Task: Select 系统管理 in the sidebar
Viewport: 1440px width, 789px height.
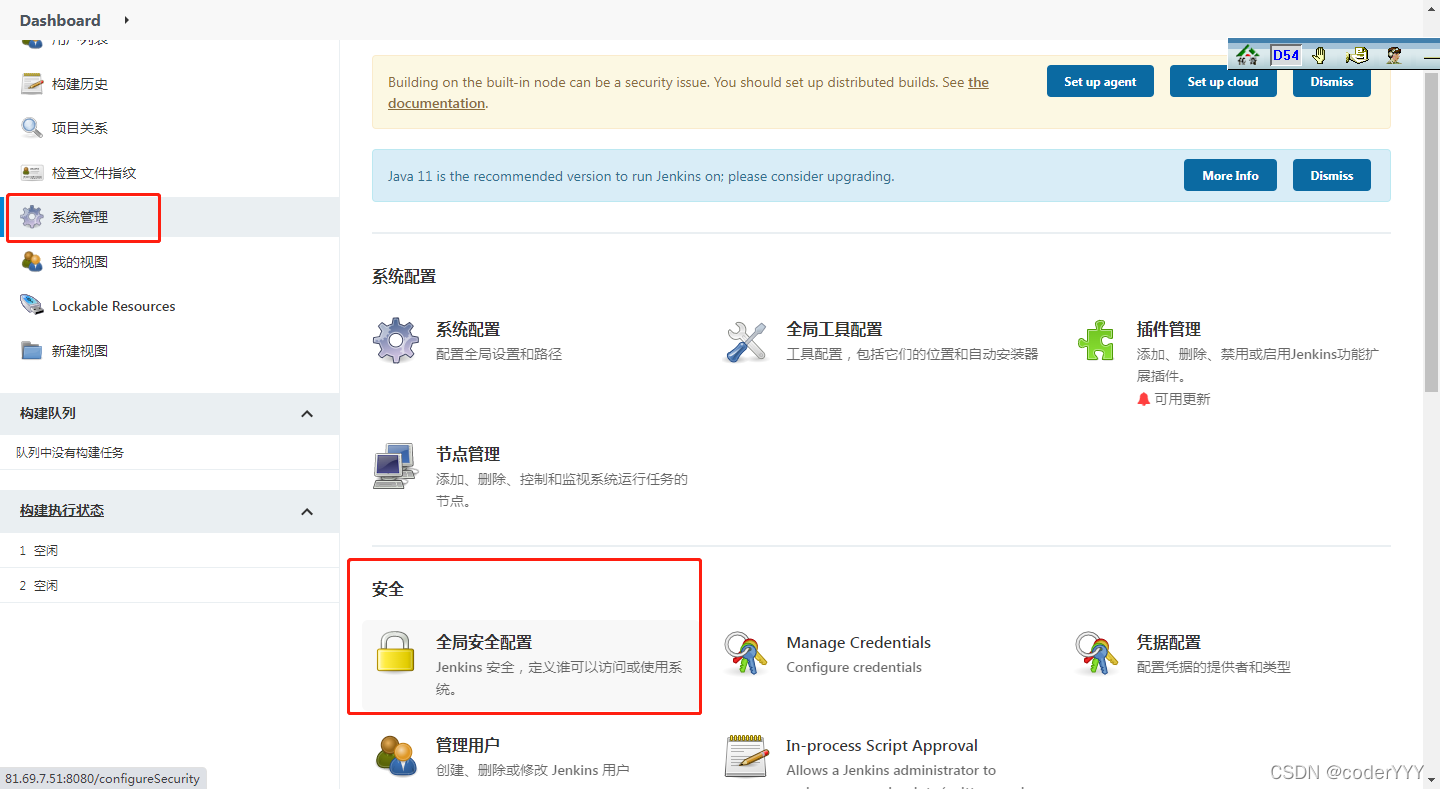Action: click(80, 217)
